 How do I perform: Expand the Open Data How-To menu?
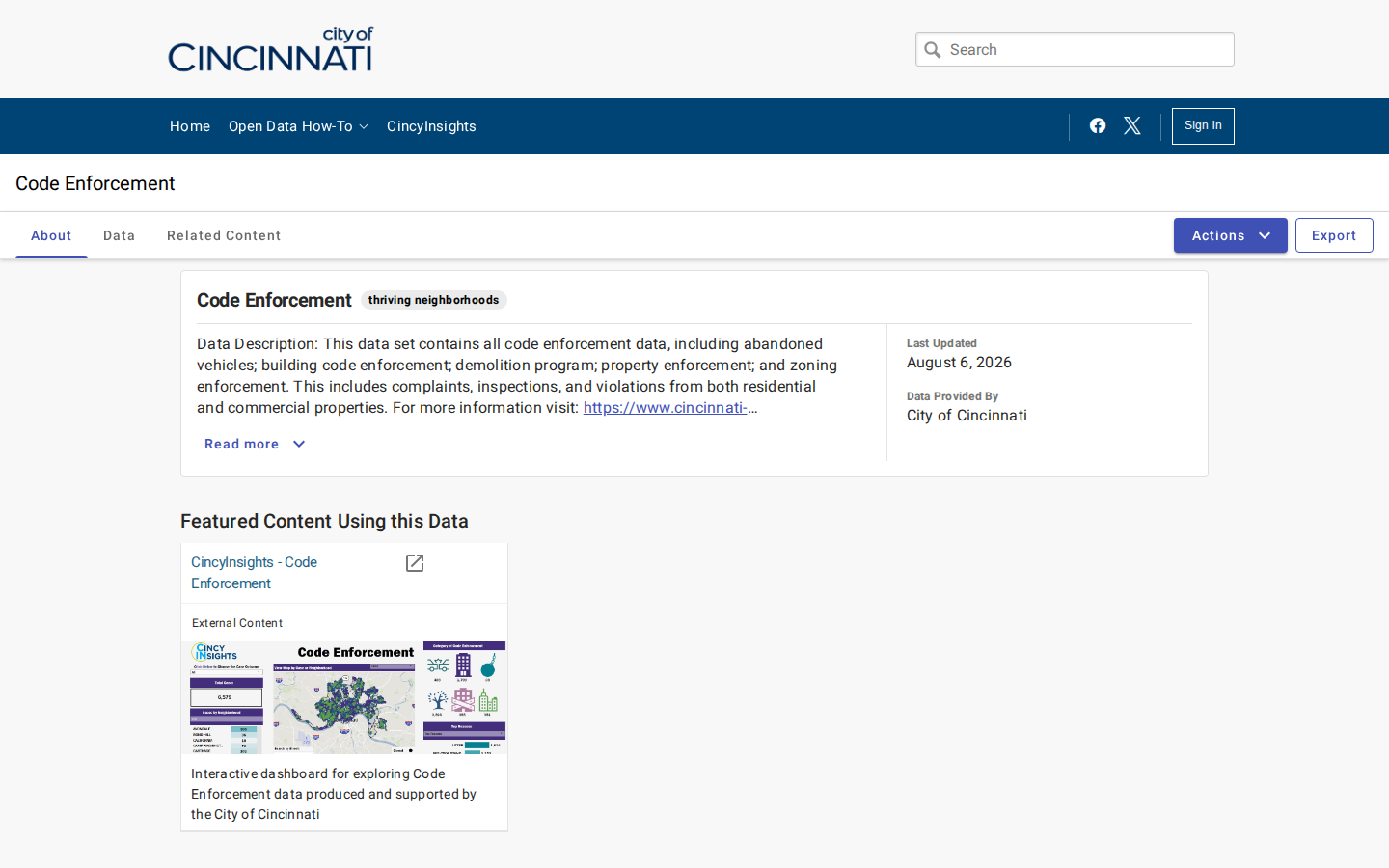coord(298,126)
